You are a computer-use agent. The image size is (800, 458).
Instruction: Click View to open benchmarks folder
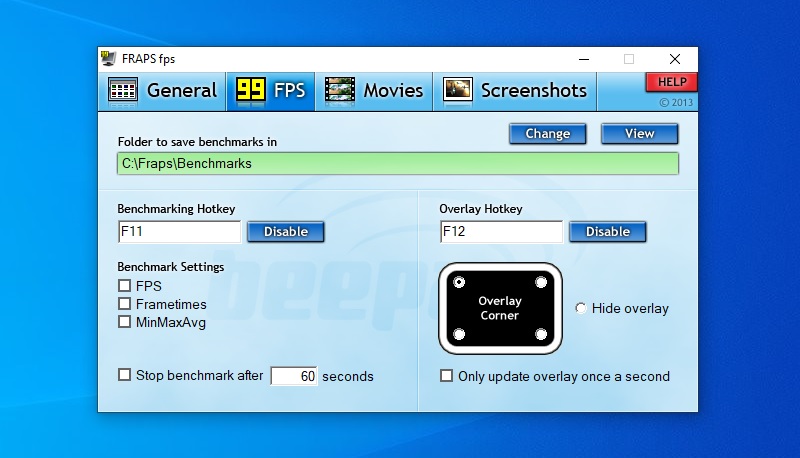click(639, 134)
